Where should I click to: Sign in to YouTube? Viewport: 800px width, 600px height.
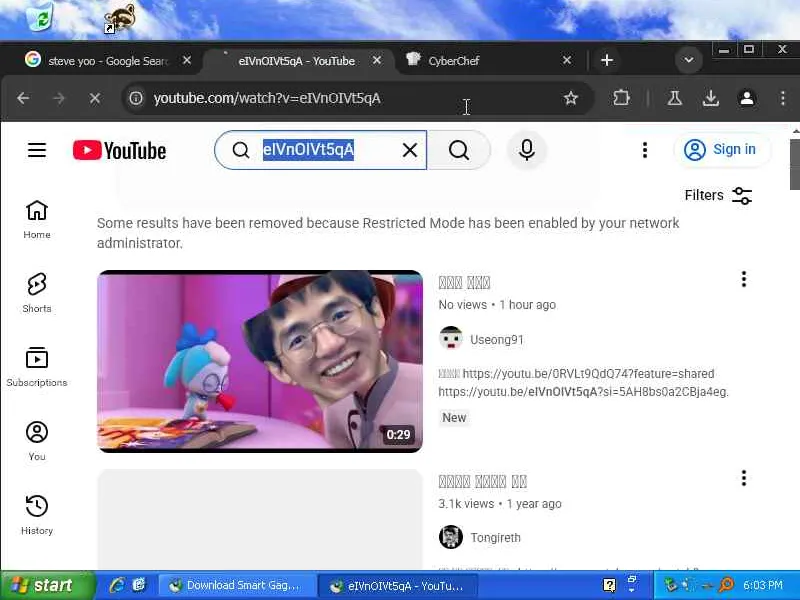(x=722, y=149)
